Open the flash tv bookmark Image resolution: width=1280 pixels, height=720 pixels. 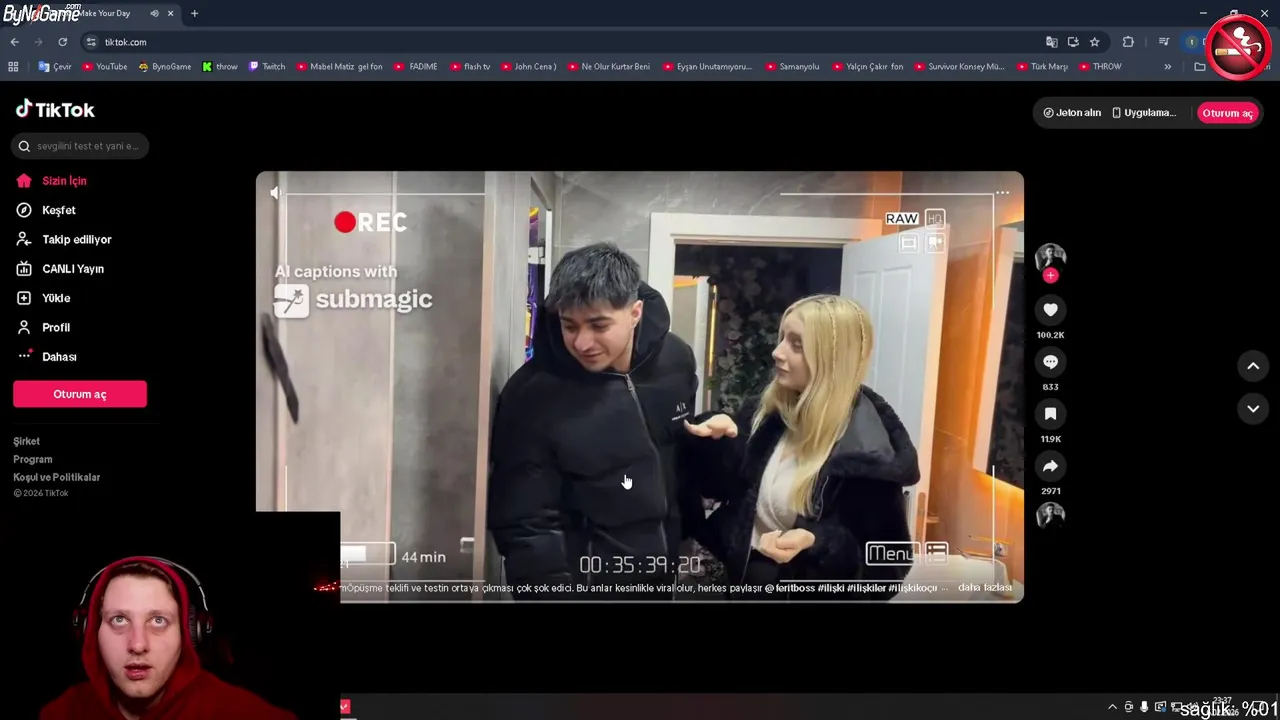tap(470, 67)
